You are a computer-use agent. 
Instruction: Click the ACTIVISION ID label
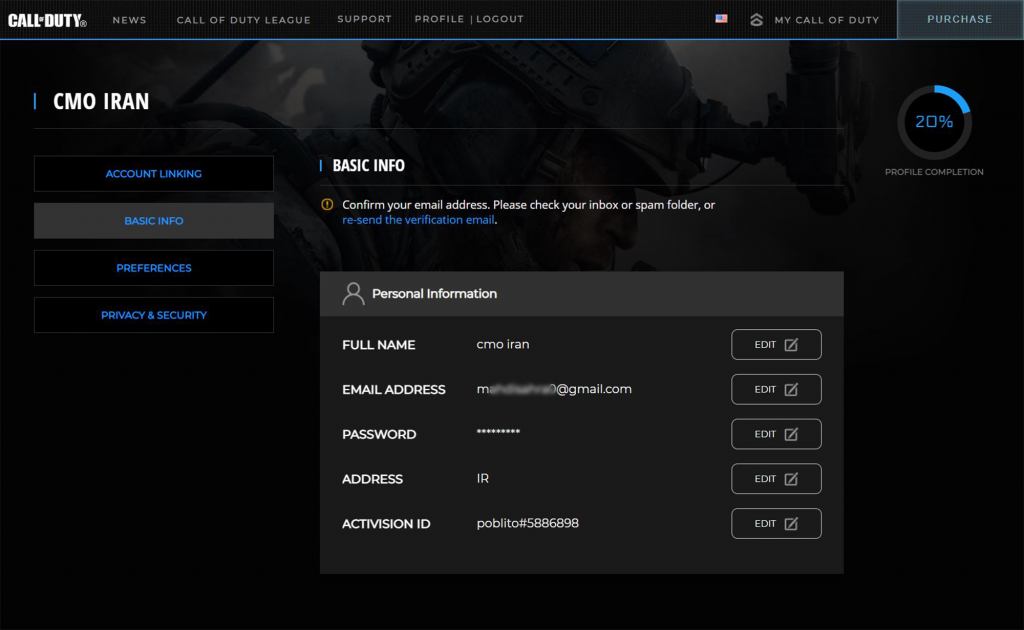click(386, 524)
